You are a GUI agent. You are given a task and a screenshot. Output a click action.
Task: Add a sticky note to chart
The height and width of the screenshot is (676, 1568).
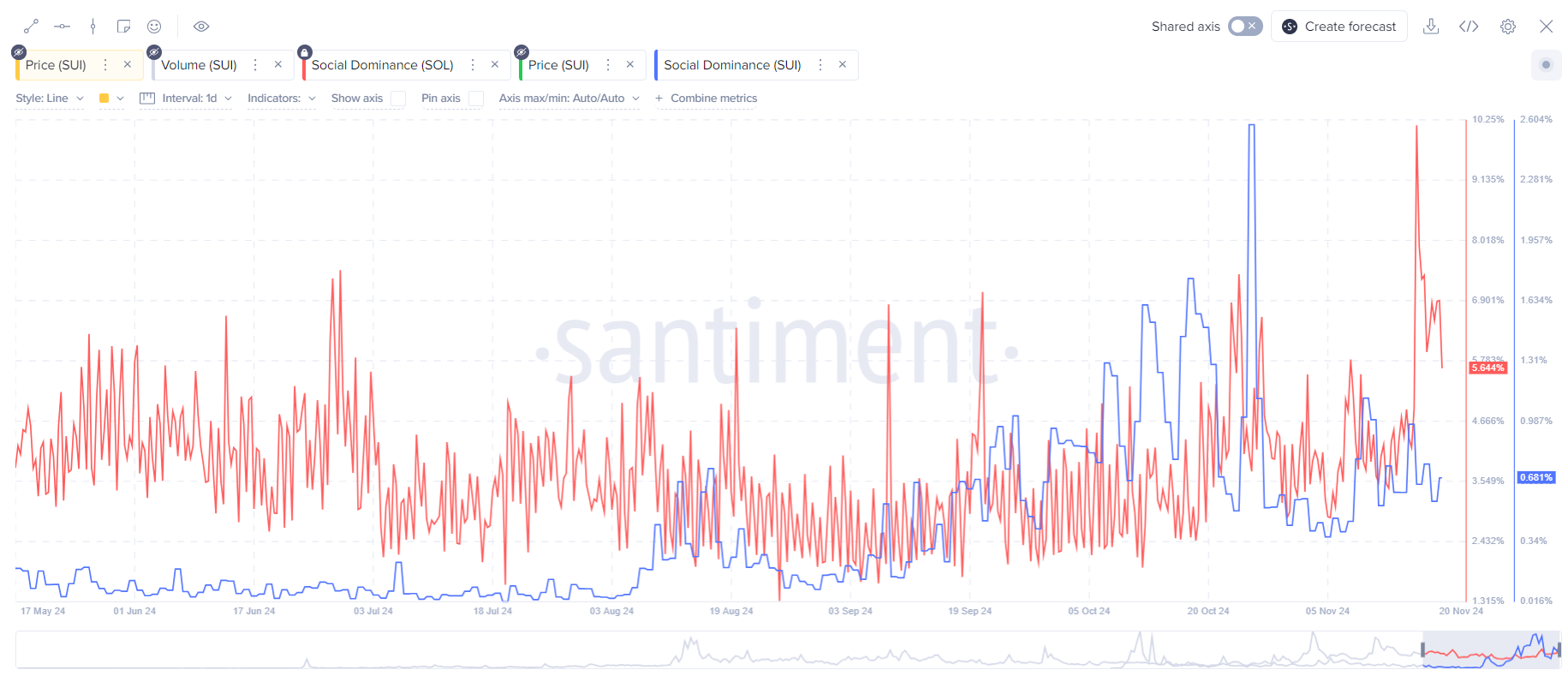click(123, 27)
